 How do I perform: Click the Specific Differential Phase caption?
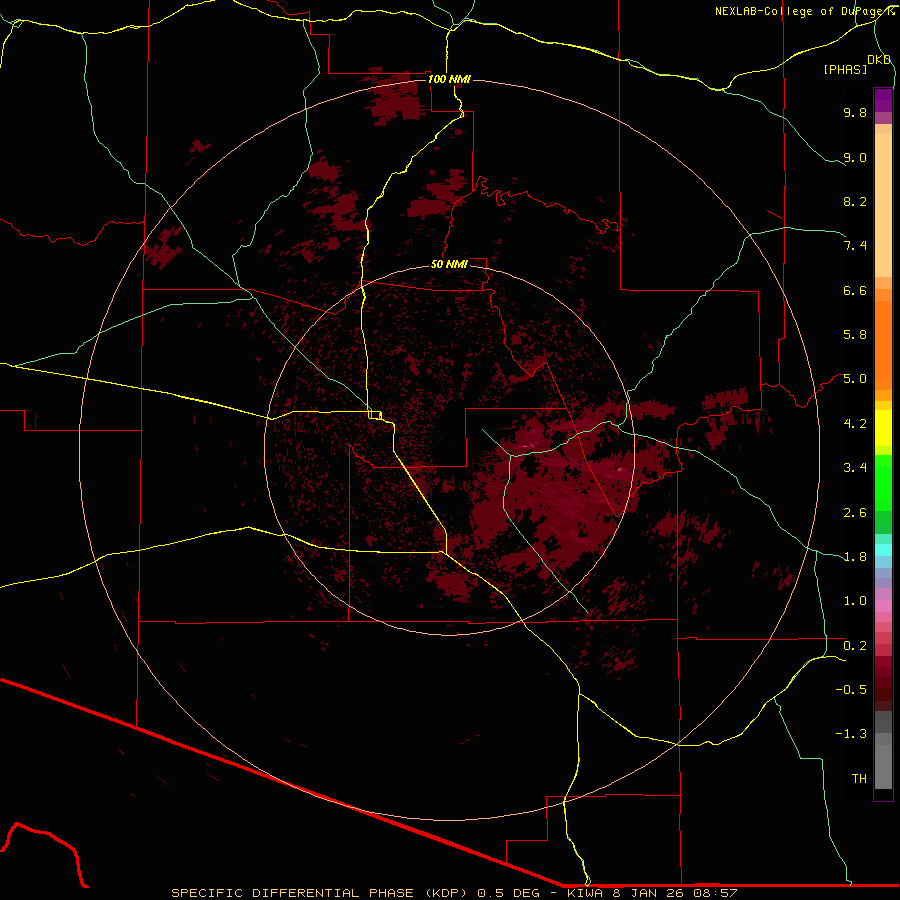click(454, 893)
